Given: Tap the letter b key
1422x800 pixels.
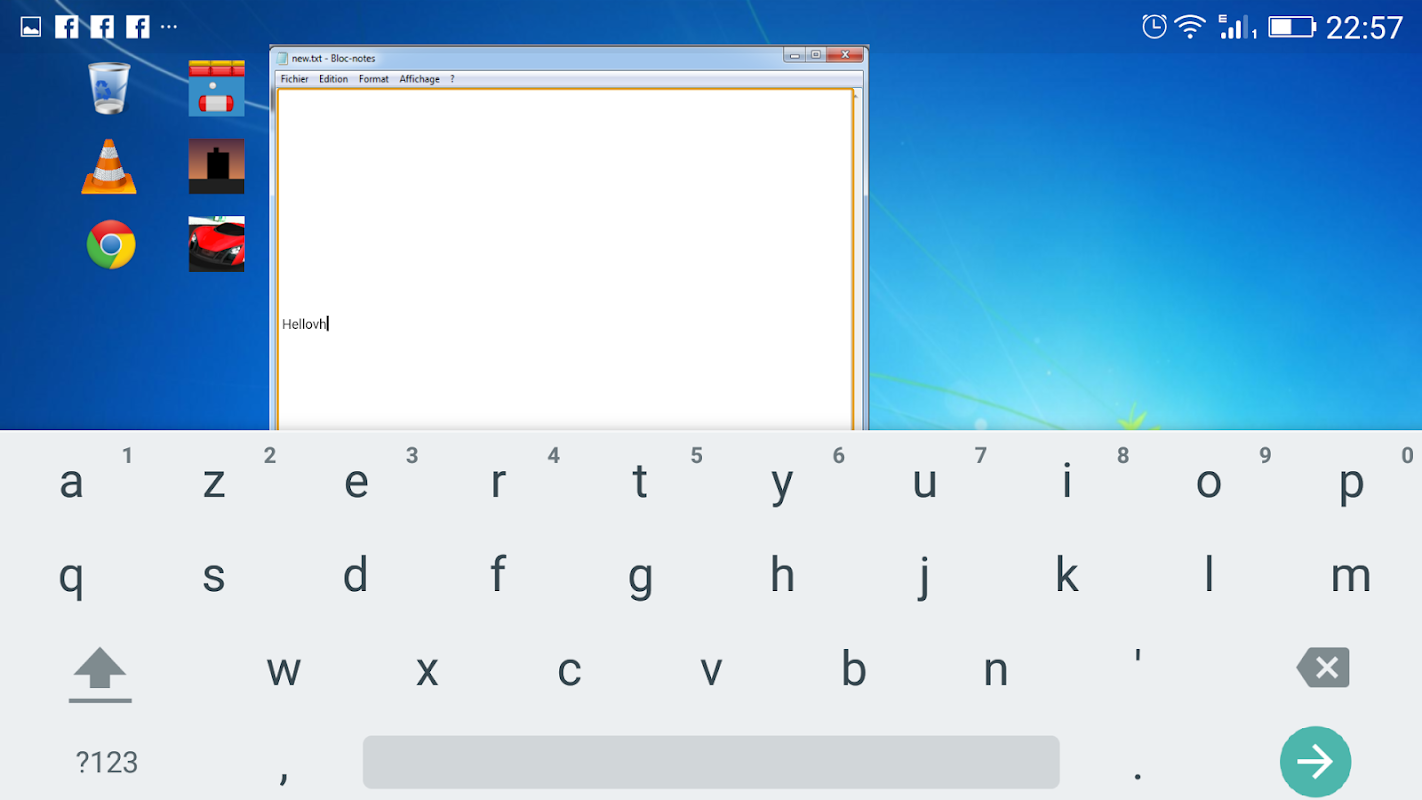Looking at the screenshot, I should pos(853,670).
